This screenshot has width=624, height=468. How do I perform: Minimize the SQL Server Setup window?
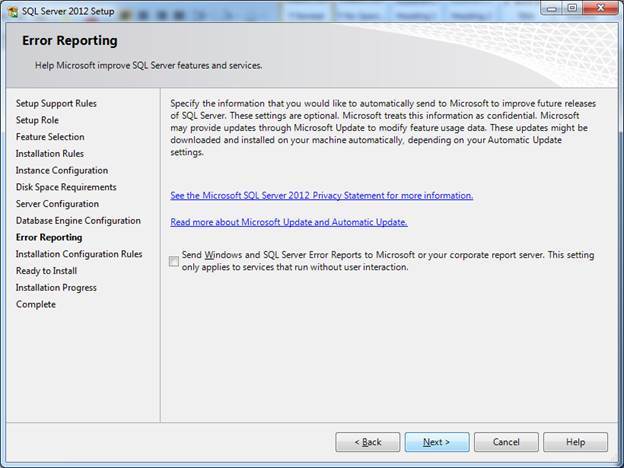click(x=551, y=8)
